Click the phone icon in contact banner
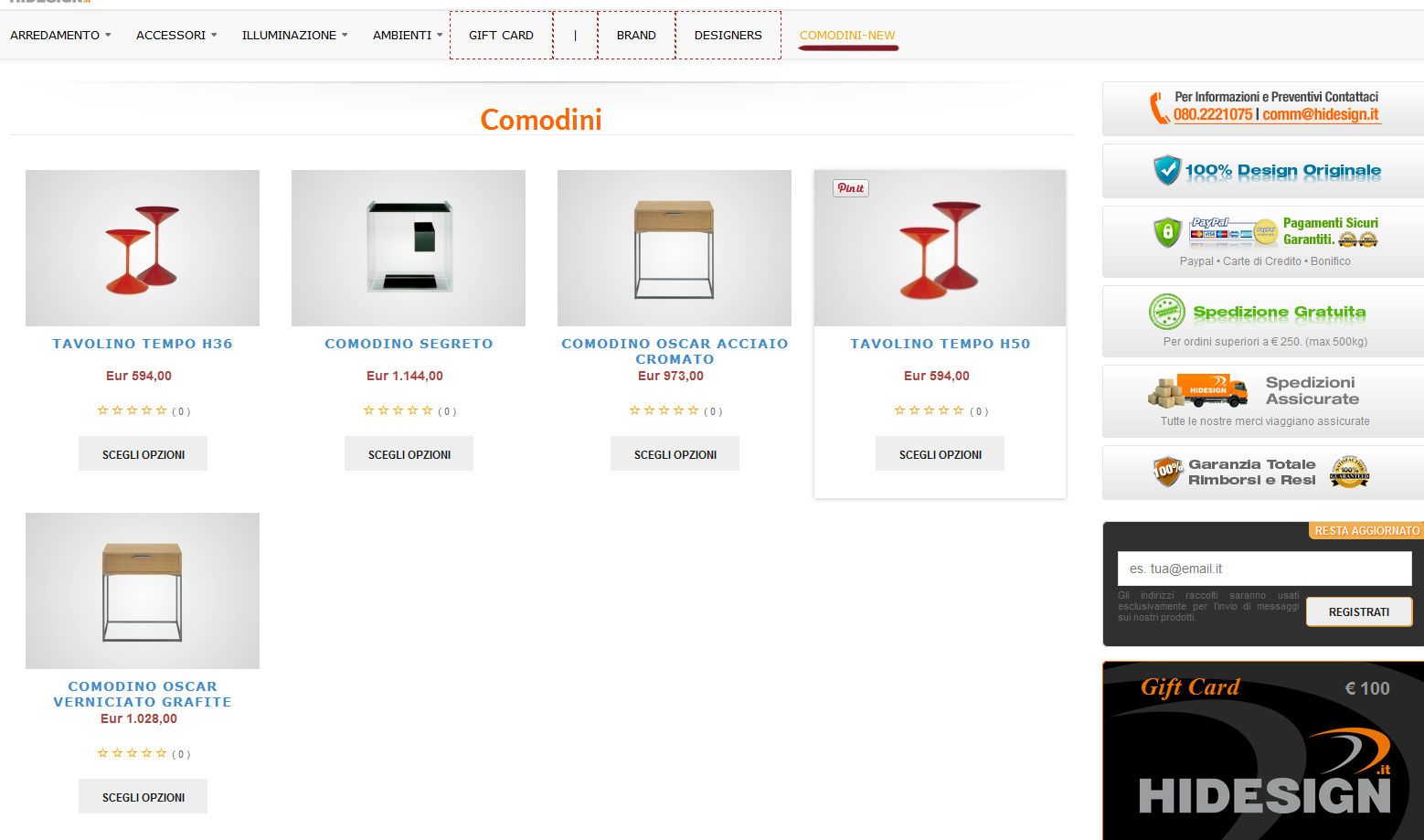The image size is (1424, 840). click(x=1159, y=108)
